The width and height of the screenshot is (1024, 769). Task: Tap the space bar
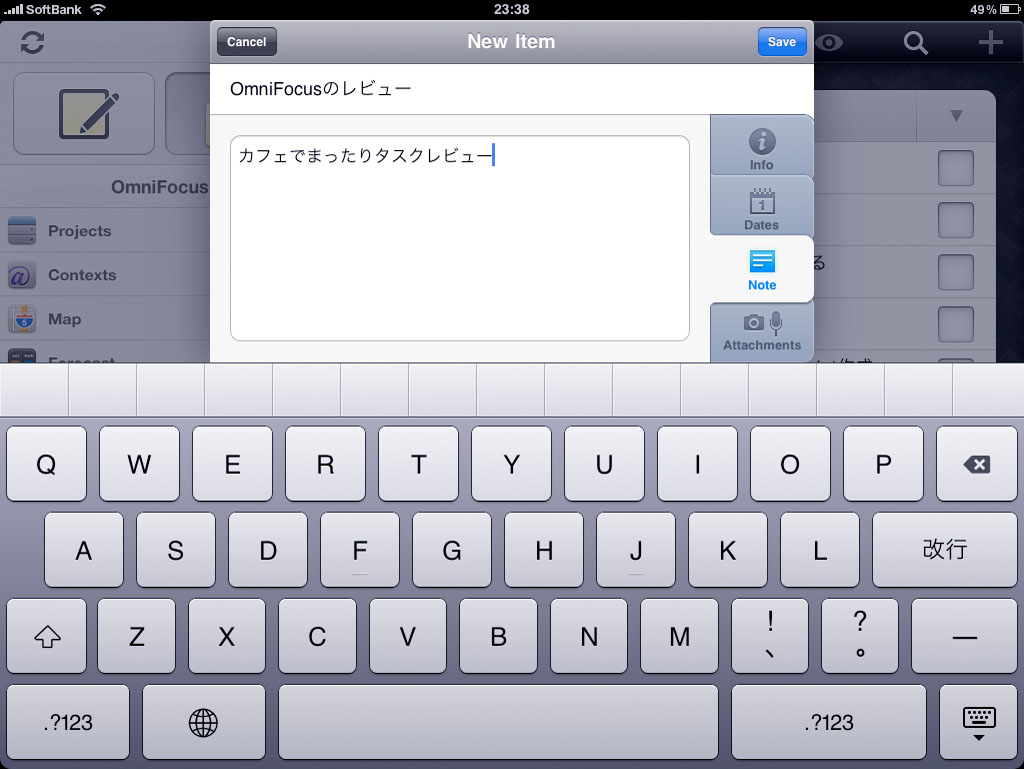pyautogui.click(x=498, y=722)
